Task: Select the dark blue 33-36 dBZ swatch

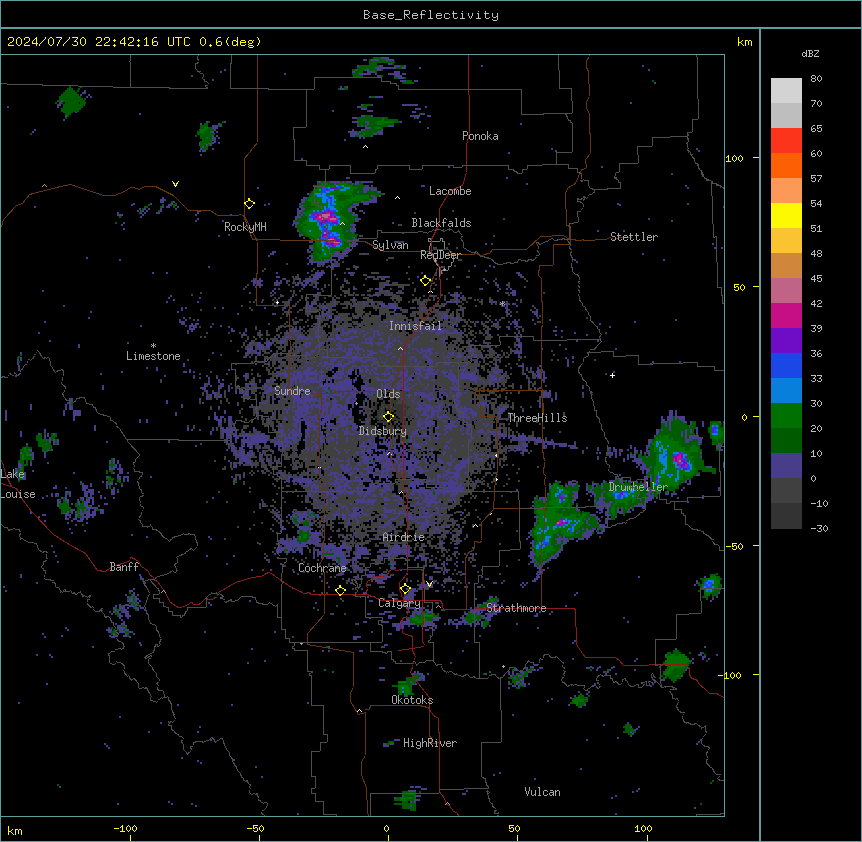Action: pyautogui.click(x=786, y=365)
